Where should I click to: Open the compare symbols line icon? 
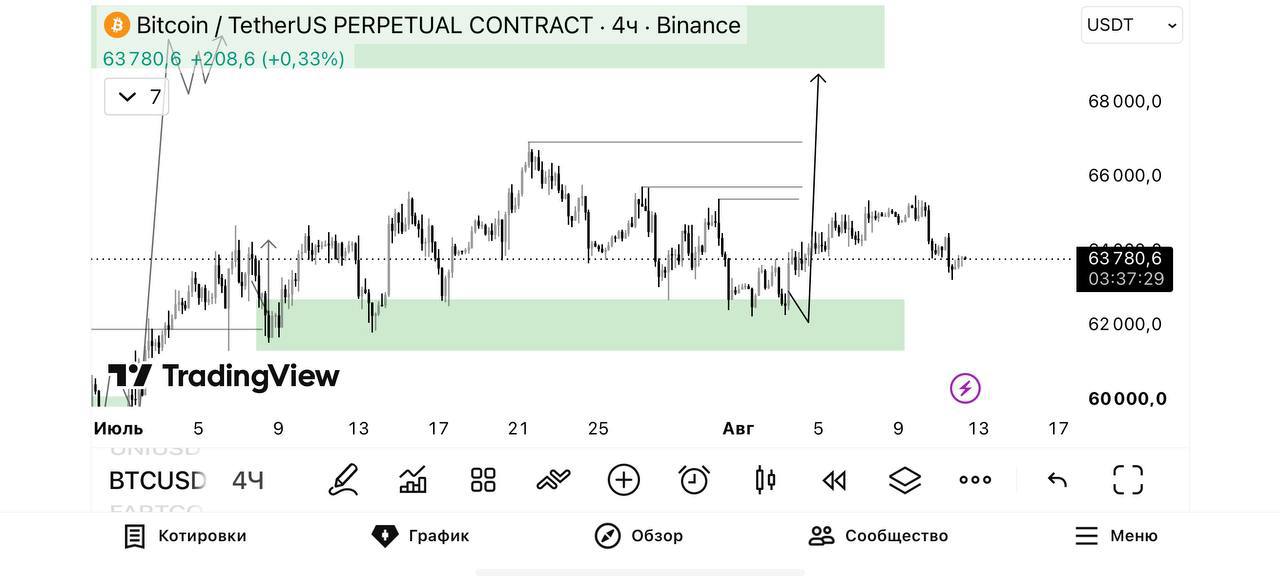click(x=553, y=480)
